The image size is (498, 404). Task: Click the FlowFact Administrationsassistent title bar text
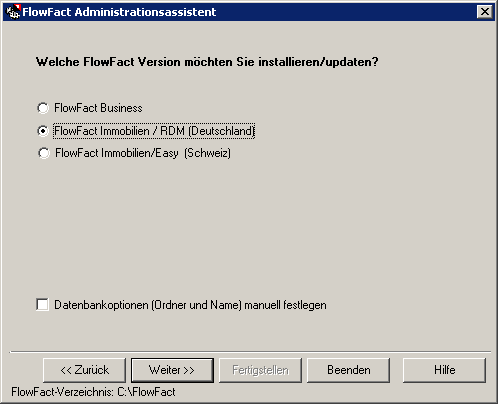[x=119, y=12]
